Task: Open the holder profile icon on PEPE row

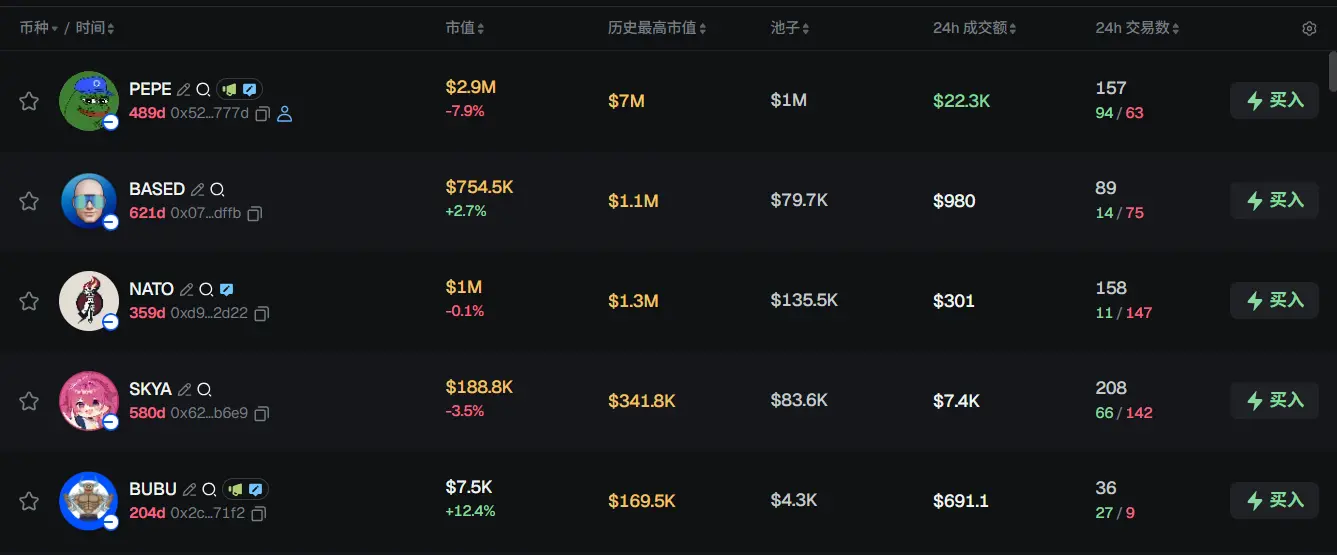Action: click(x=285, y=114)
